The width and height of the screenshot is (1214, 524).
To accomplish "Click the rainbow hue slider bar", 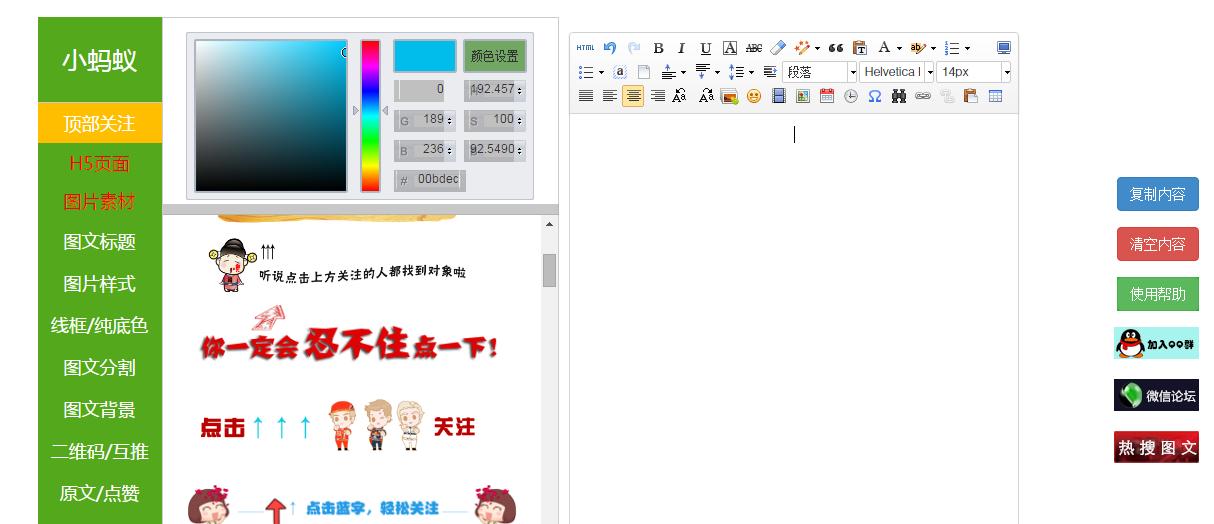I will tap(370, 115).
